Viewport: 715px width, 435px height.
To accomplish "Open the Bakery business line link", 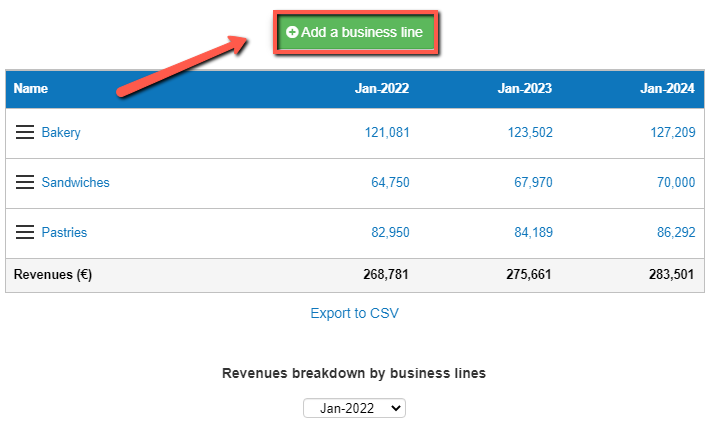I will pos(61,132).
